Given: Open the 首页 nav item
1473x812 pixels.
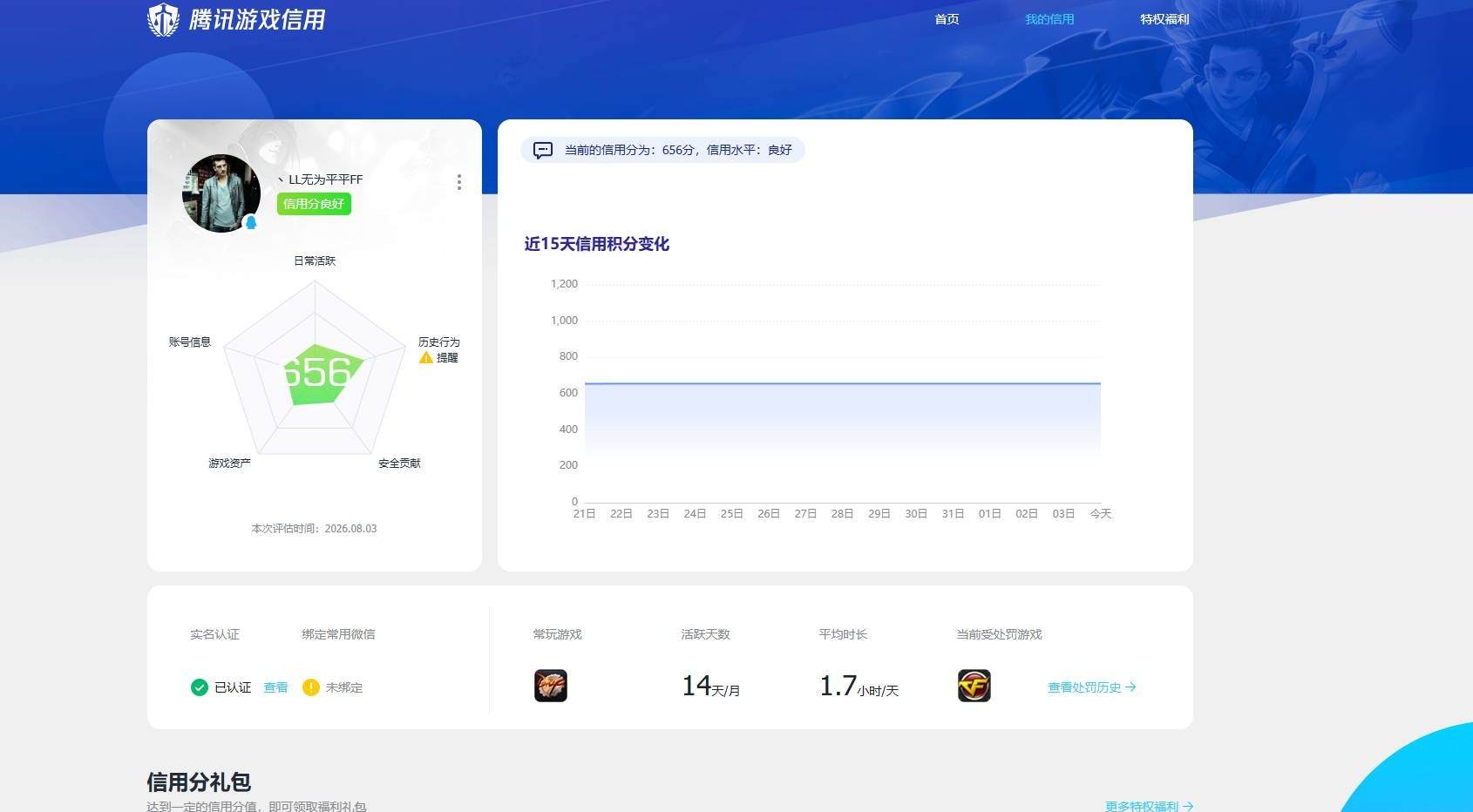Looking at the screenshot, I should (x=947, y=19).
